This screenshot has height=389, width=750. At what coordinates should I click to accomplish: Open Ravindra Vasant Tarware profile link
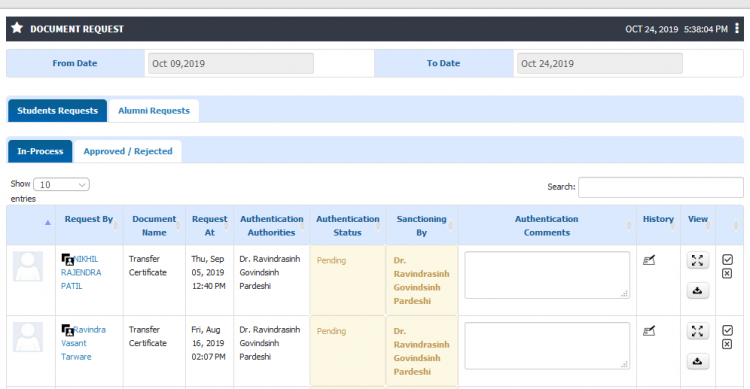click(x=83, y=343)
